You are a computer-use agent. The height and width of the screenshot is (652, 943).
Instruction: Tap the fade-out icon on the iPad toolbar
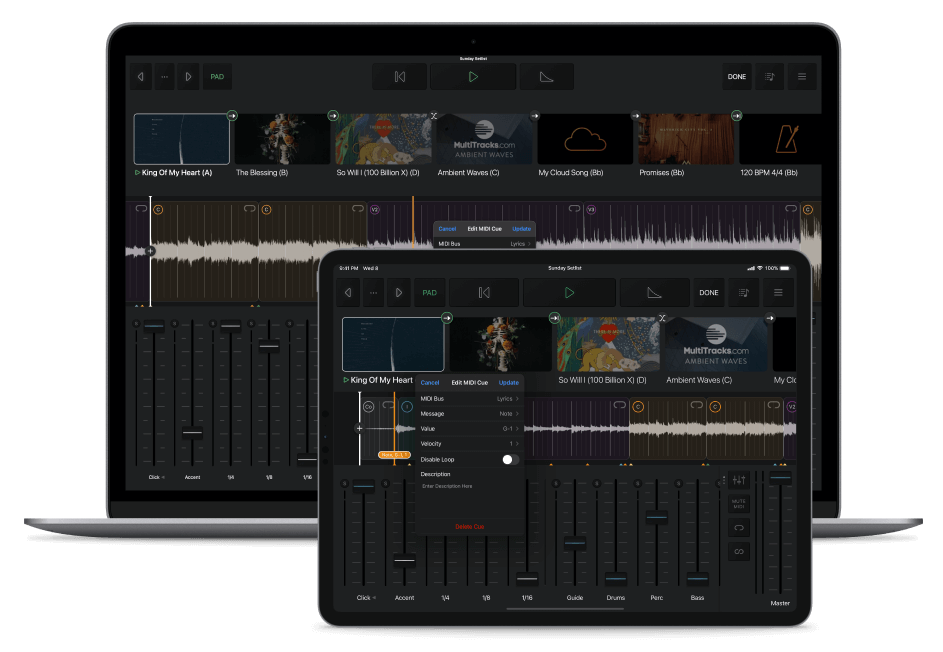click(654, 293)
